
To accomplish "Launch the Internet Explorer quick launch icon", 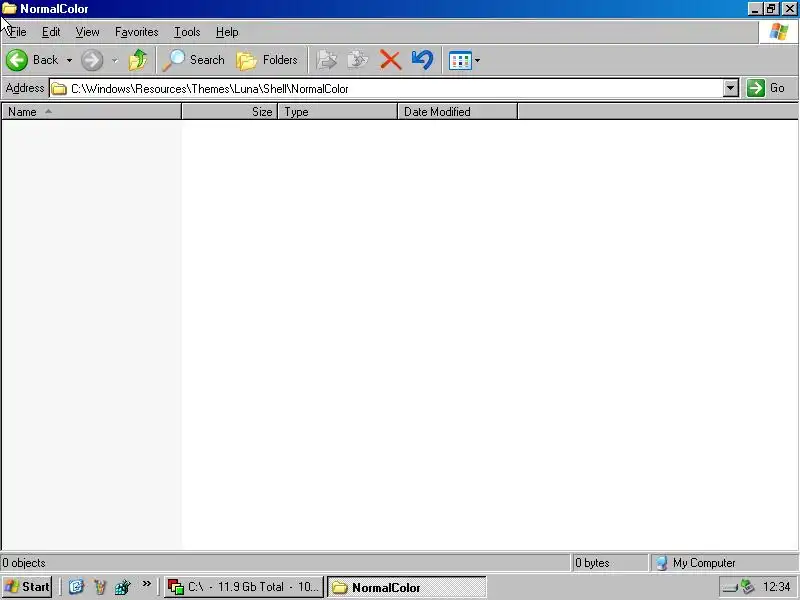I will coord(77,587).
